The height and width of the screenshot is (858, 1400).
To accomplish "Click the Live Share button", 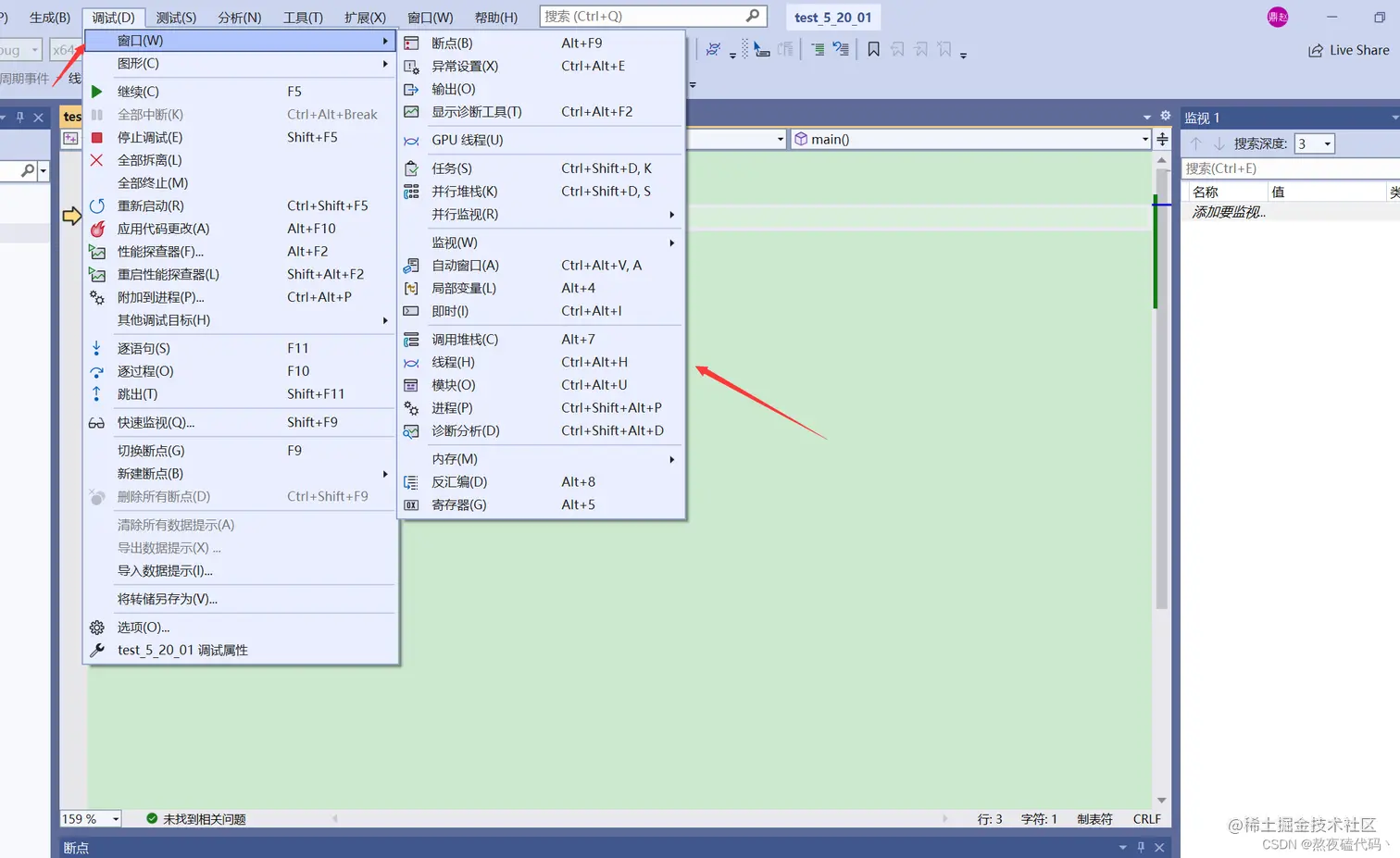I will tap(1348, 50).
